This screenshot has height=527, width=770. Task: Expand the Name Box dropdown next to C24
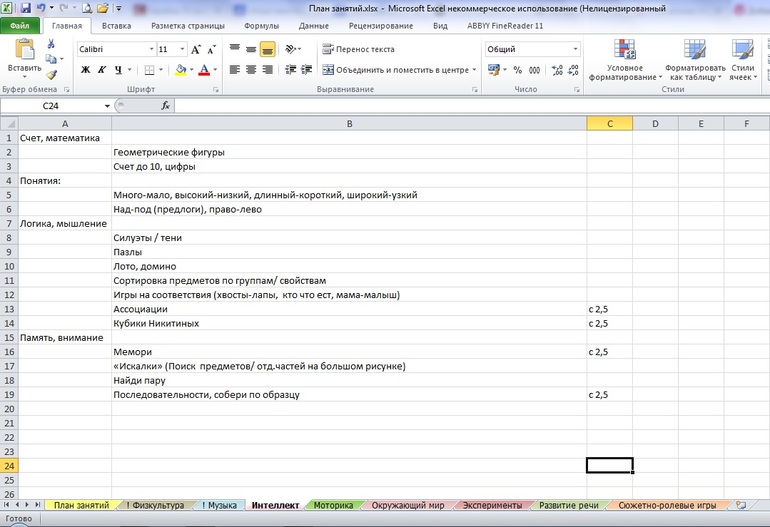[107, 106]
